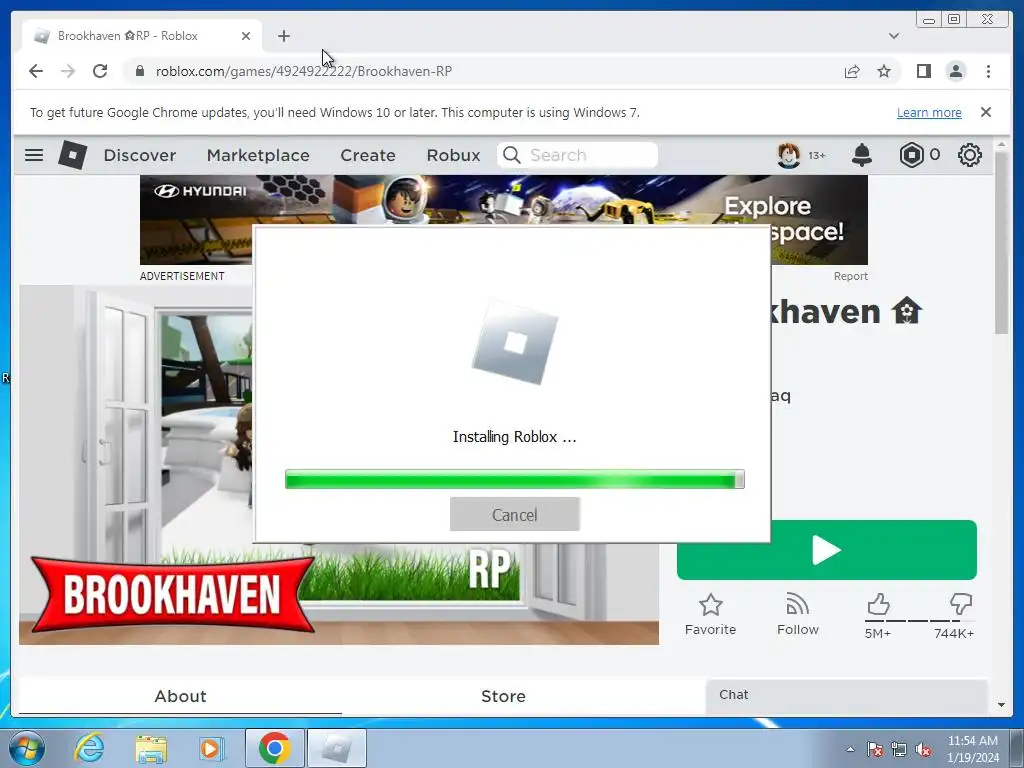Open the Roblox hamburger navigation menu
Viewport: 1024px width, 768px height.
pyautogui.click(x=34, y=155)
